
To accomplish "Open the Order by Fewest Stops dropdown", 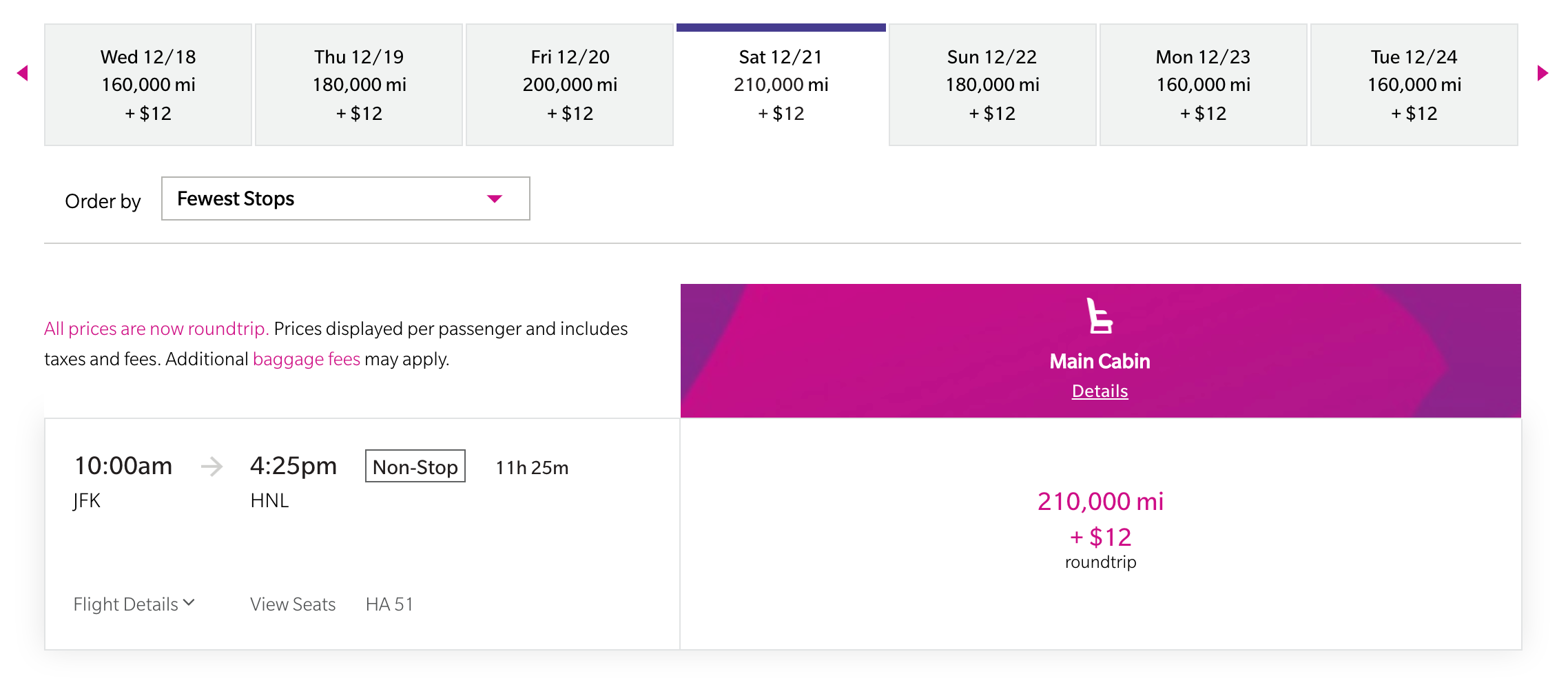I will 345,199.
